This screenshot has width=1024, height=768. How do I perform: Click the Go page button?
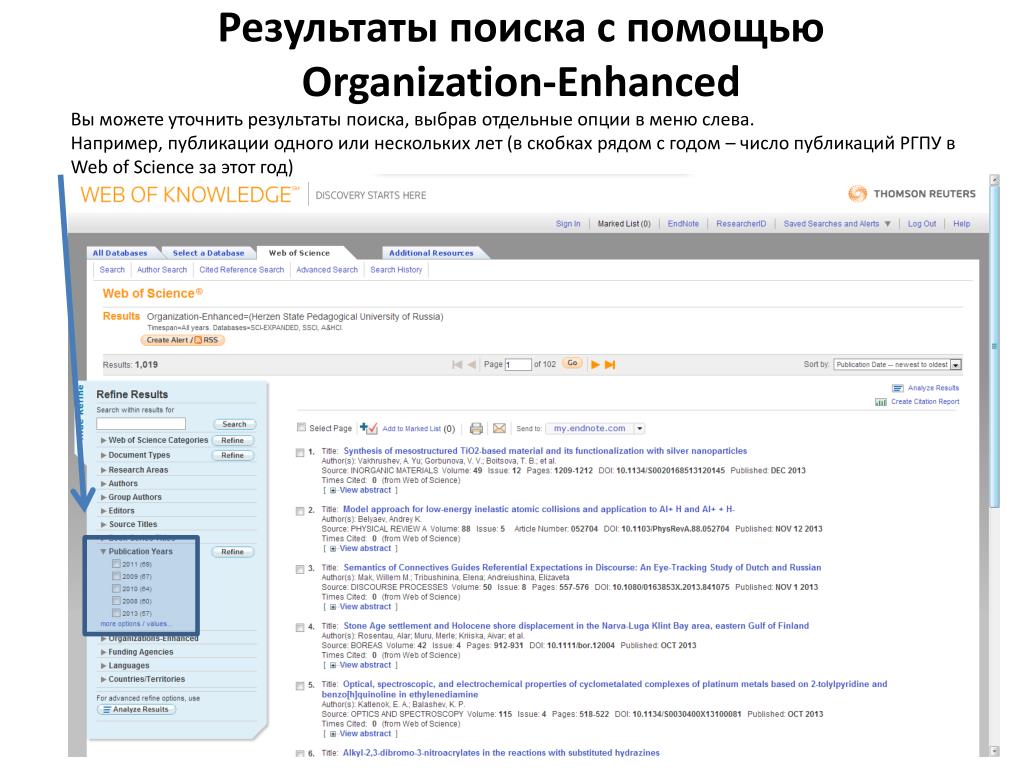point(573,363)
